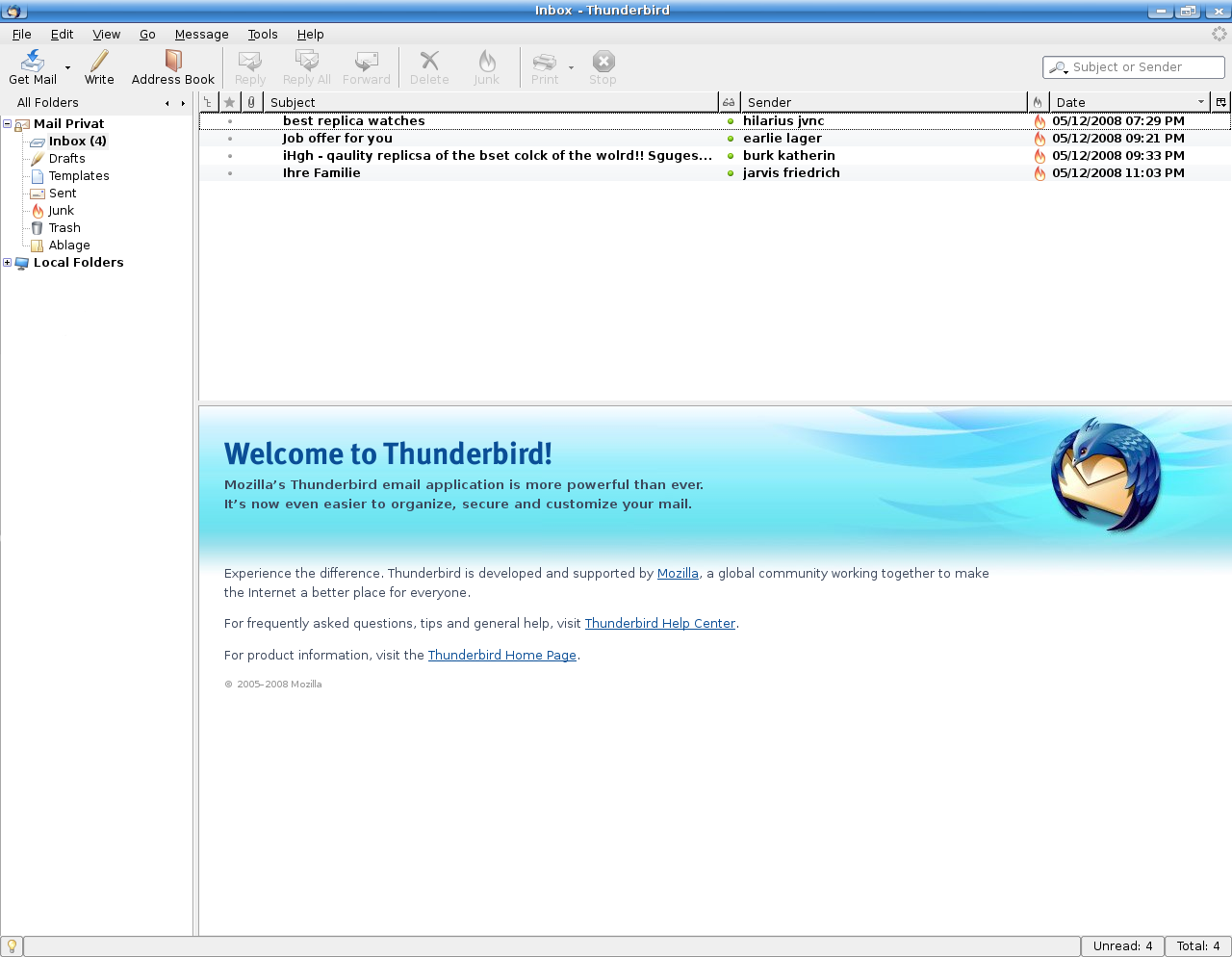Viewport: 1232px width, 957px height.
Task: Open the Message menu
Action: click(x=202, y=34)
